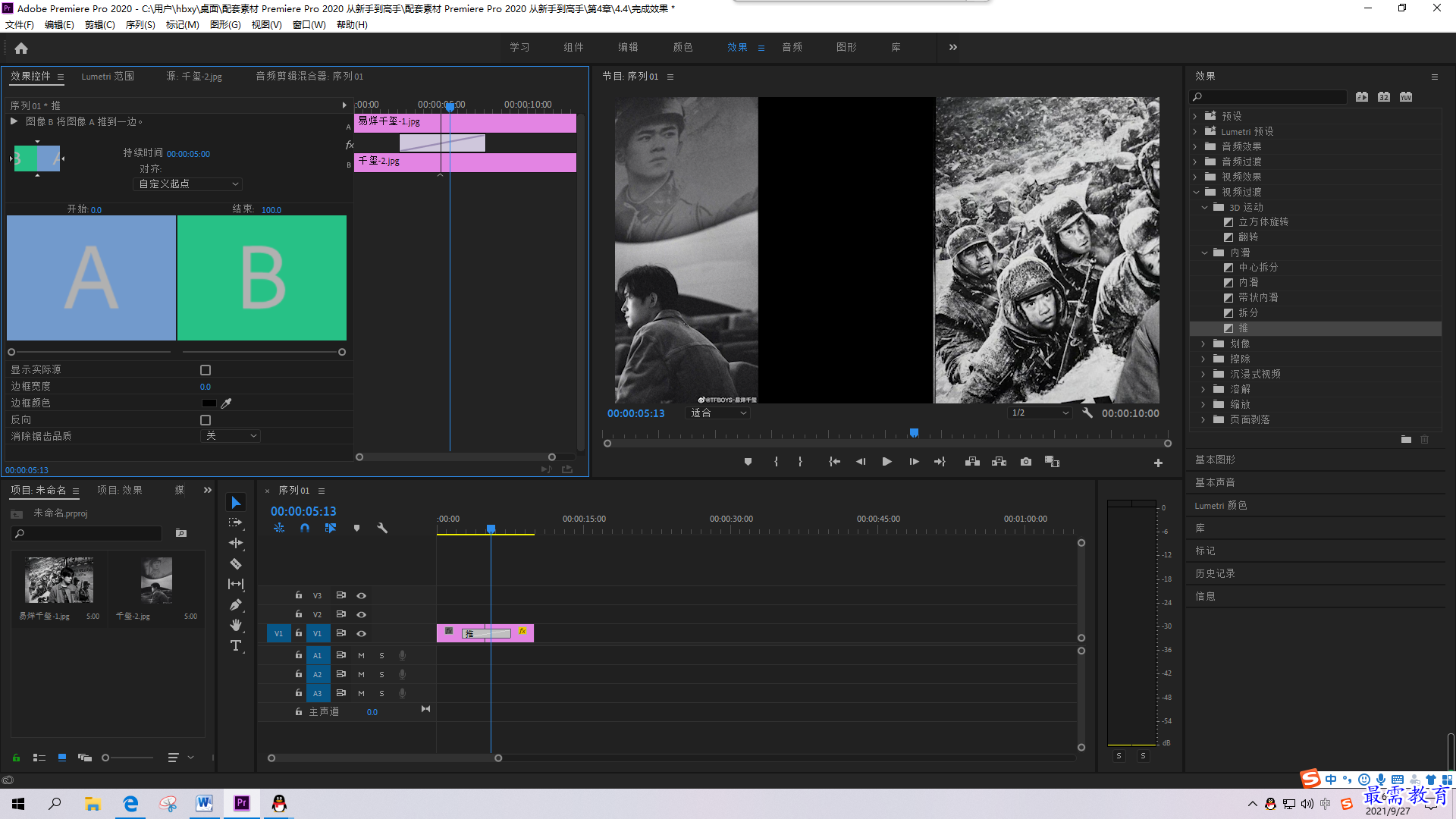Add marker in Program monitor
Screen dimensions: 1456x819
point(748,462)
